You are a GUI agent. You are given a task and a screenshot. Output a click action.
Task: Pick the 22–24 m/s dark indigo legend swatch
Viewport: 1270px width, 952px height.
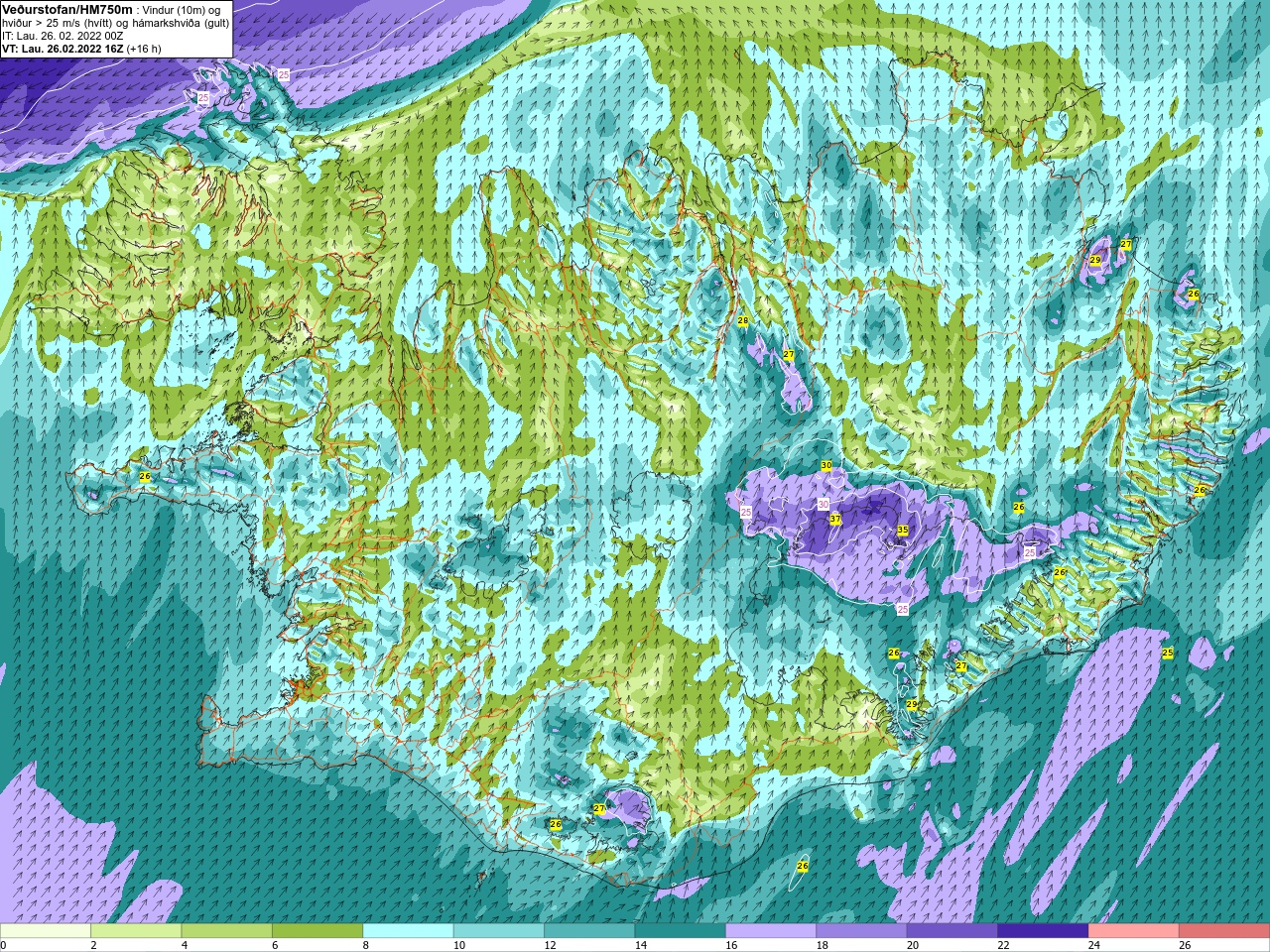[x=1043, y=931]
